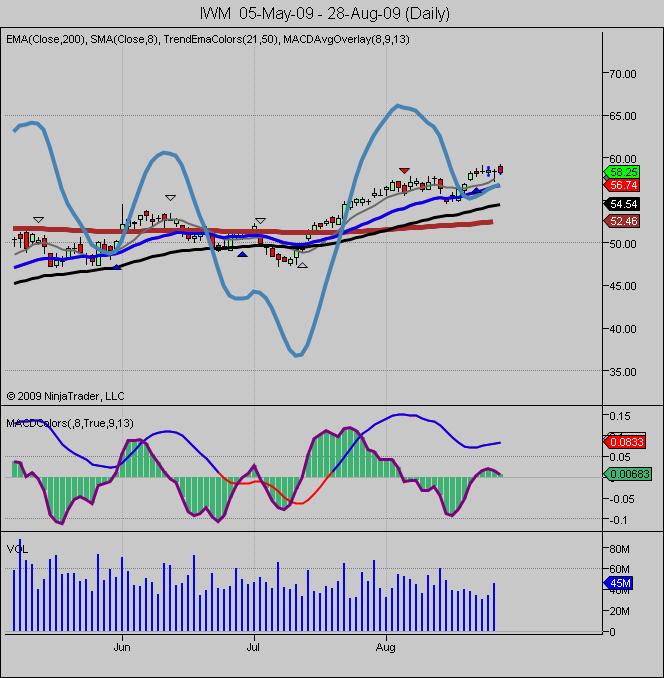
Task: Click the 45.00 price axis label
Action: tap(622, 286)
